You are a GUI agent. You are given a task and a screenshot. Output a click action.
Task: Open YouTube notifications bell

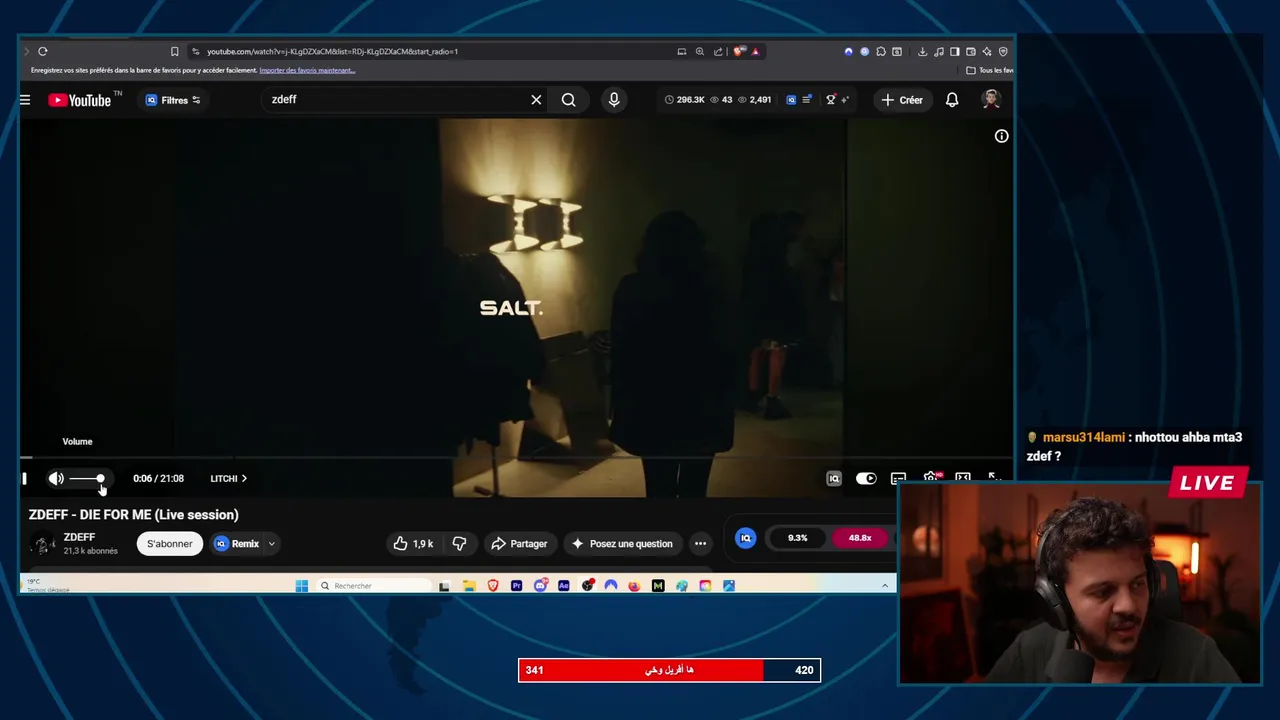pos(952,100)
